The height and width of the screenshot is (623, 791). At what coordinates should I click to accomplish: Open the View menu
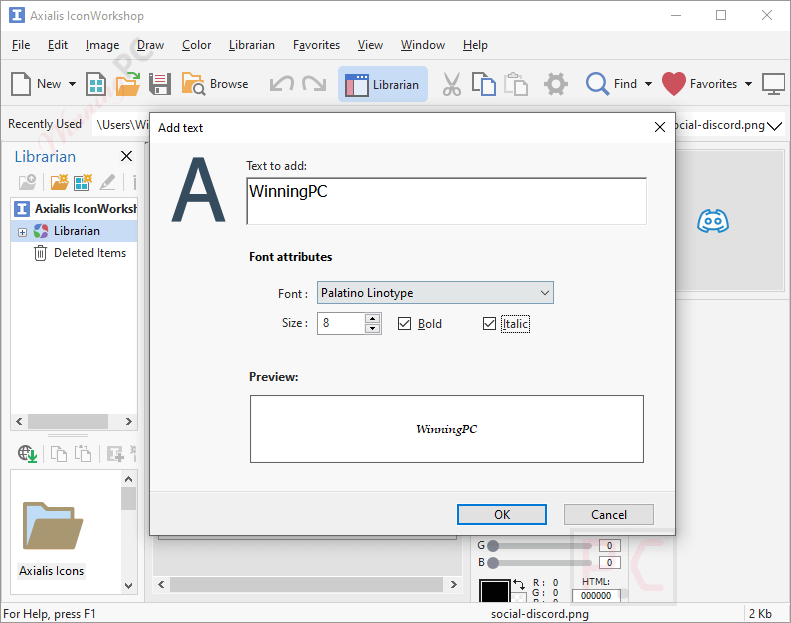click(370, 45)
